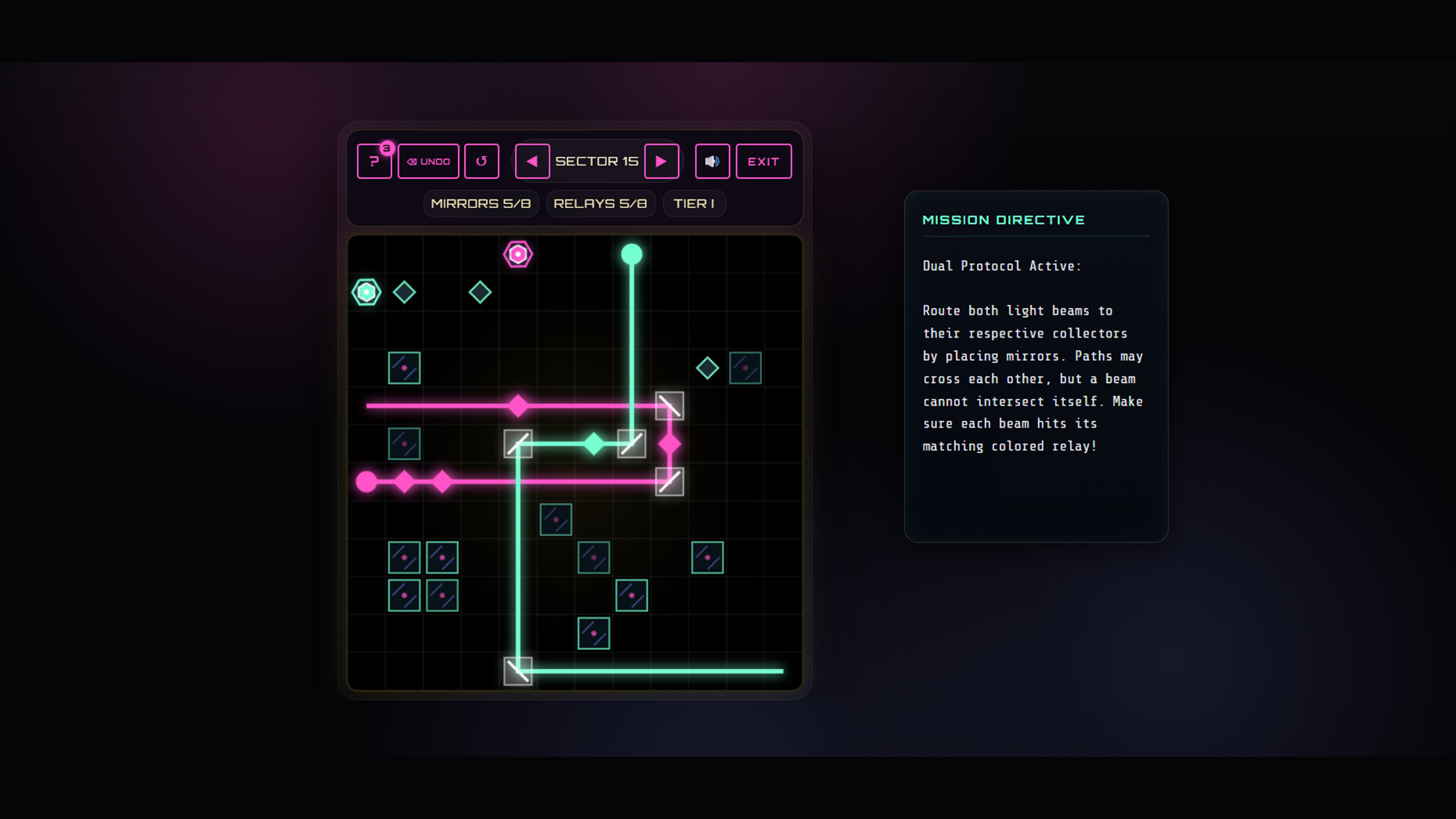Click the first lit pink relay after emitter
The image size is (1456, 819).
pyautogui.click(x=404, y=482)
